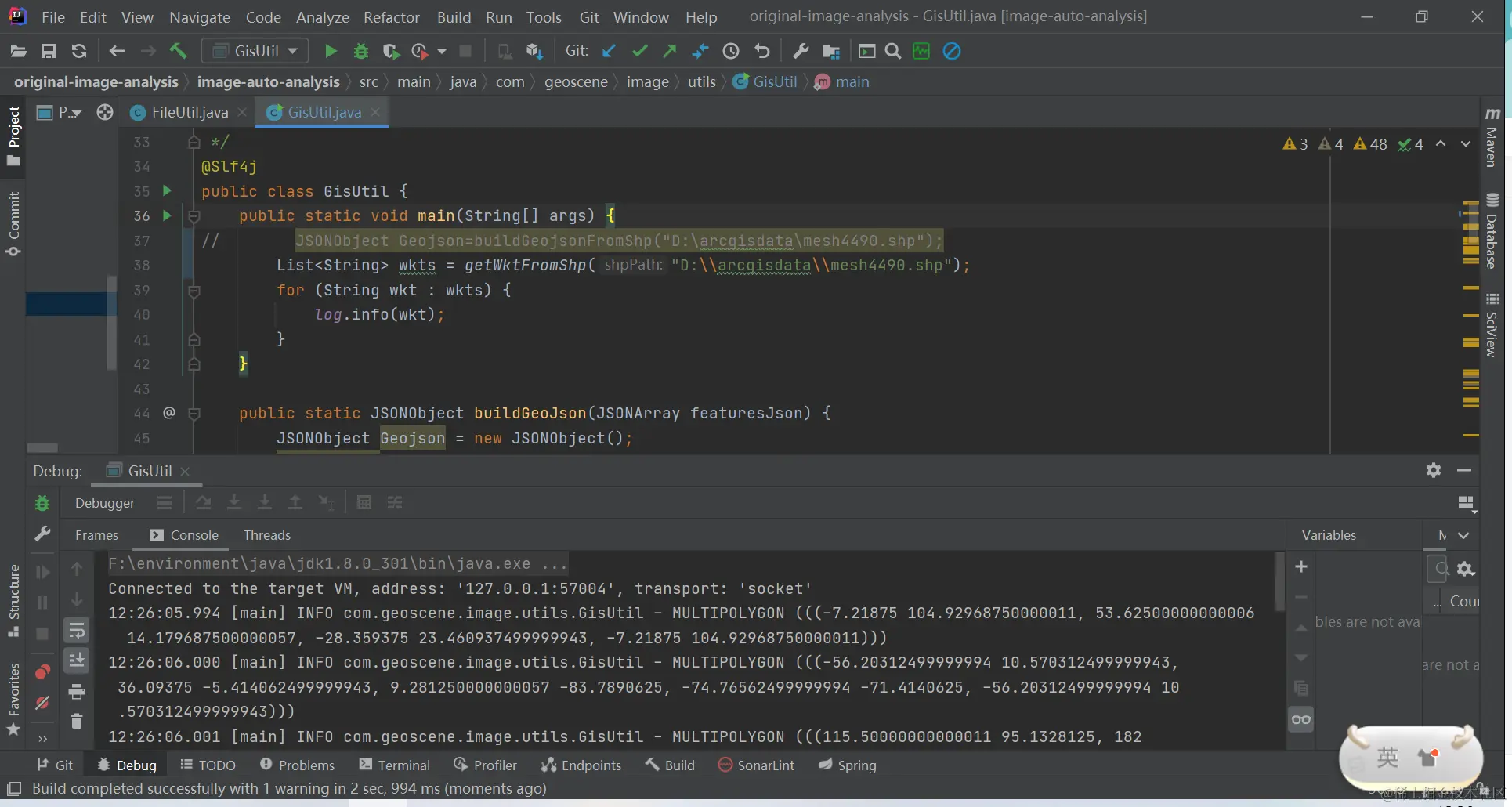Run with coverage shield icon
This screenshot has height=807, width=1512.
click(390, 52)
